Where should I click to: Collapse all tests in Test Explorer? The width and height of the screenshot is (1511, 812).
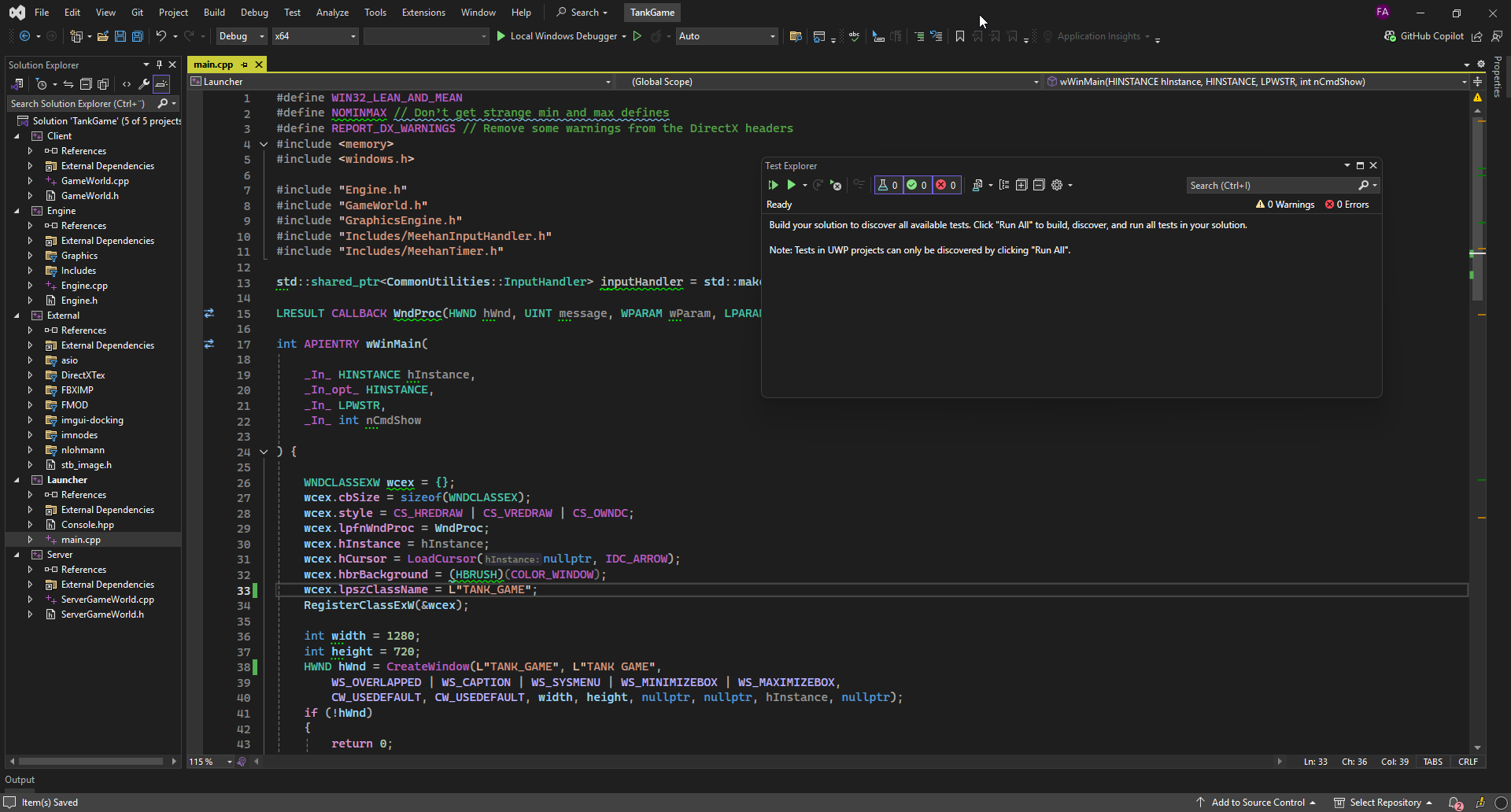[1039, 185]
